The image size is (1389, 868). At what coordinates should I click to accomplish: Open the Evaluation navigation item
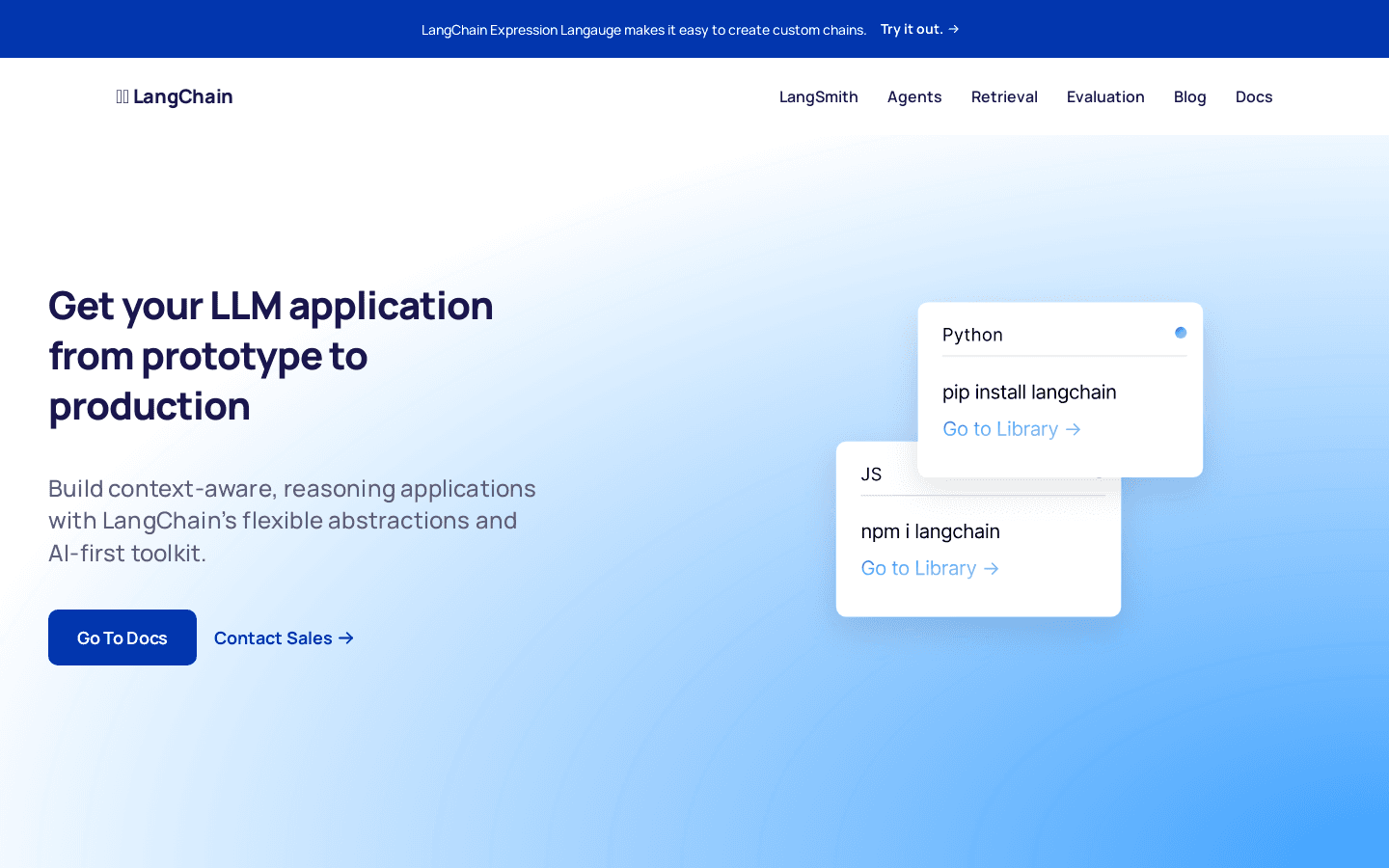pyautogui.click(x=1105, y=96)
